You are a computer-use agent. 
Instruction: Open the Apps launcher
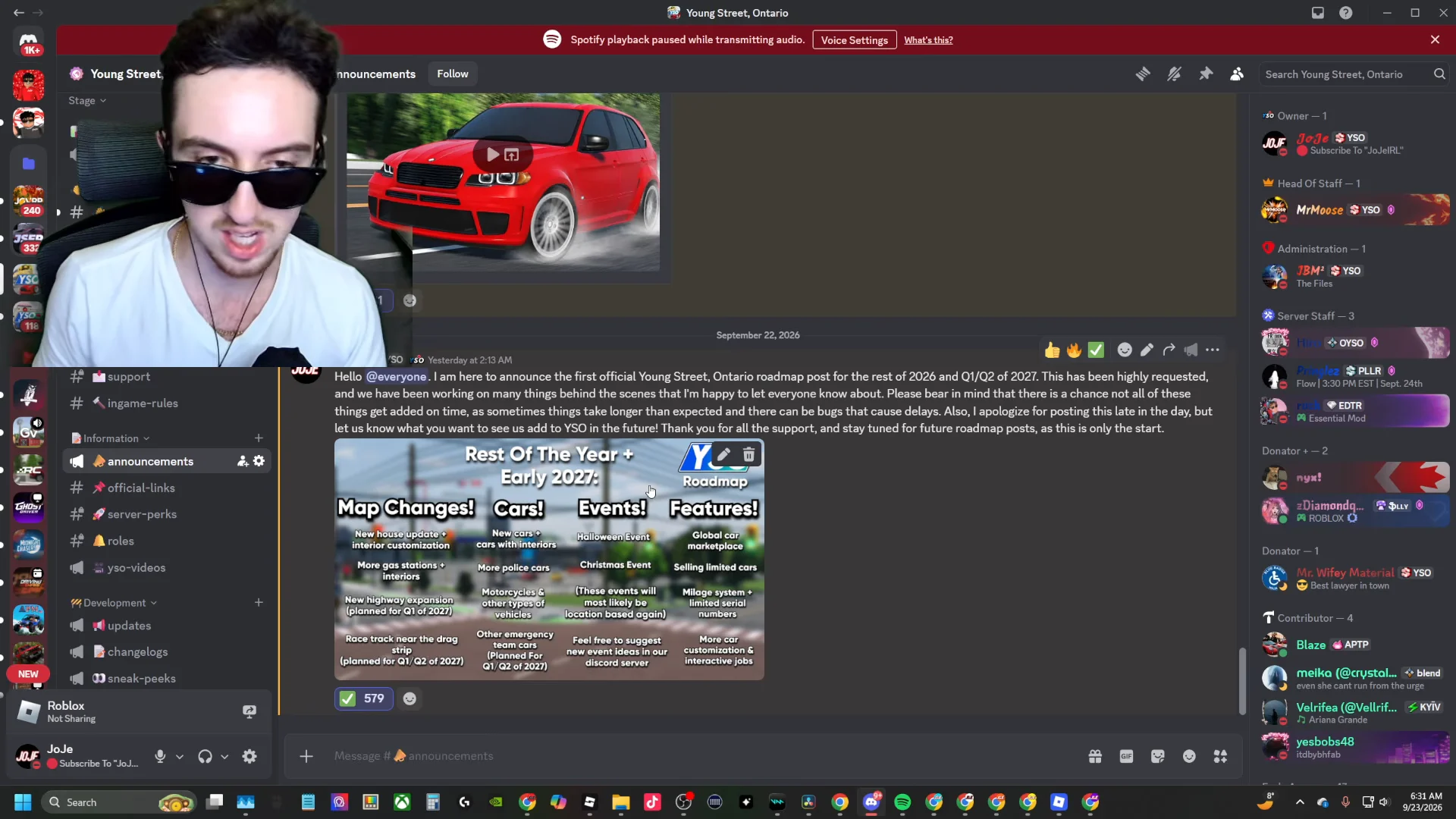1220,756
